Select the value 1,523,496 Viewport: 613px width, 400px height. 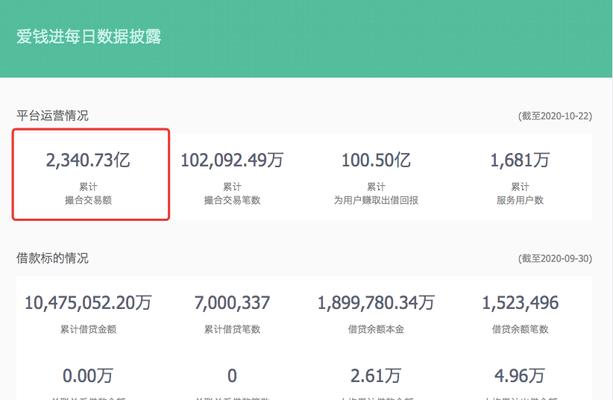520,303
